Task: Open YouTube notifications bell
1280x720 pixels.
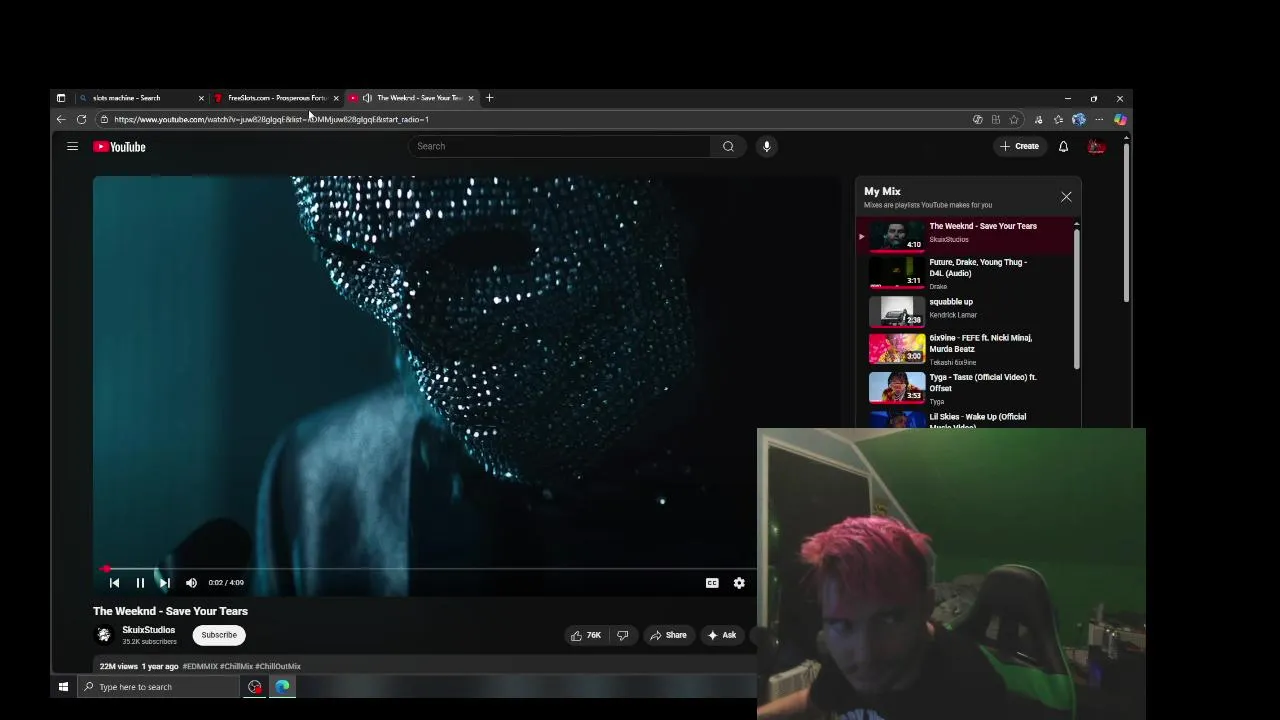Action: click(1063, 146)
